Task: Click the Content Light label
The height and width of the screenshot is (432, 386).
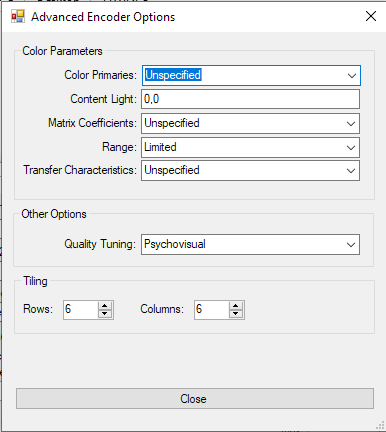Action: pos(104,99)
